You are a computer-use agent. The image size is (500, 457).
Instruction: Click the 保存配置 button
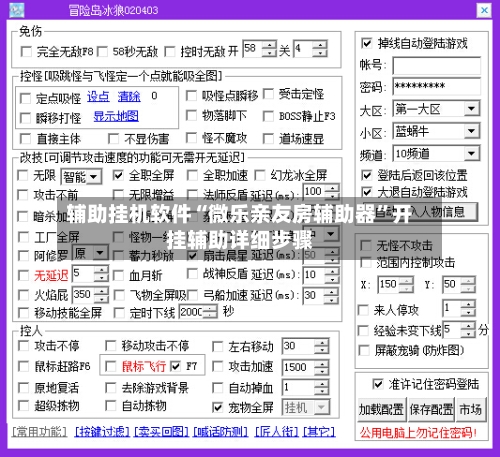432,409
